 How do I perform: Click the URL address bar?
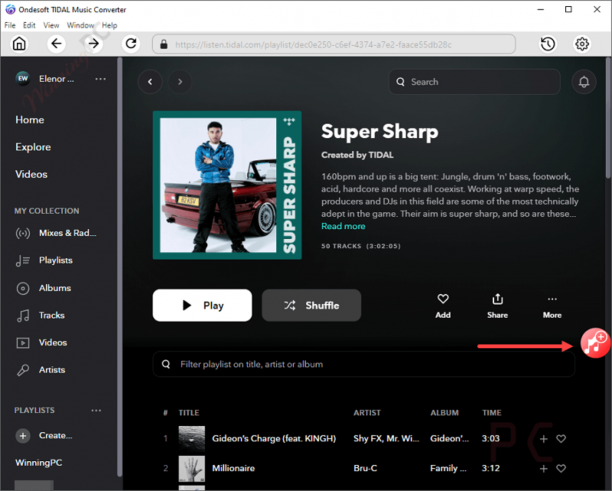[334, 44]
